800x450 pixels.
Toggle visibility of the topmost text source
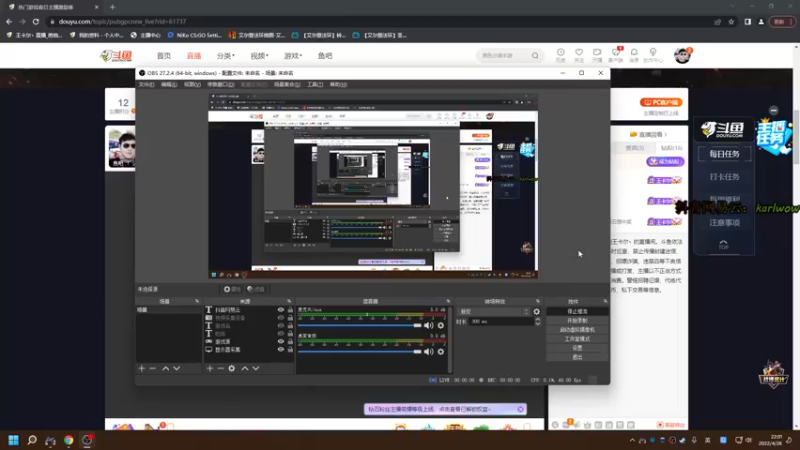281,310
